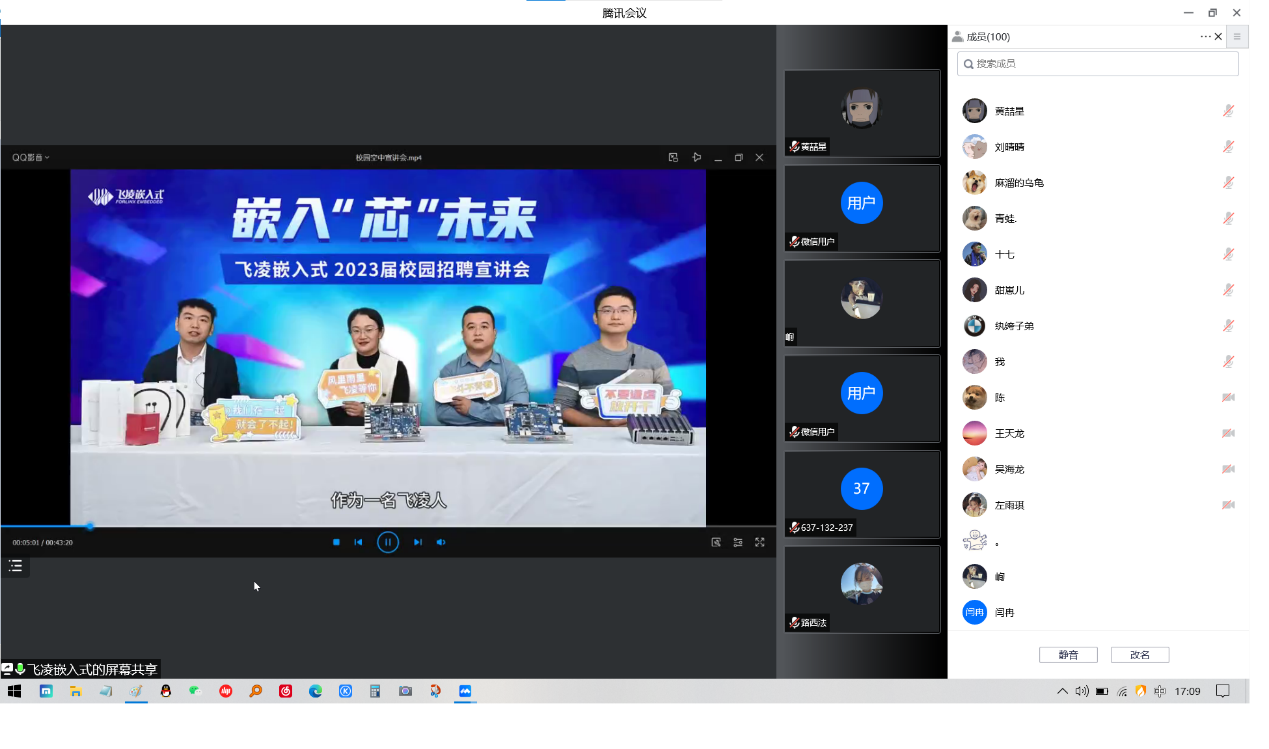
Task: Click the camera-off icon for 左雨琪
Action: point(1228,505)
